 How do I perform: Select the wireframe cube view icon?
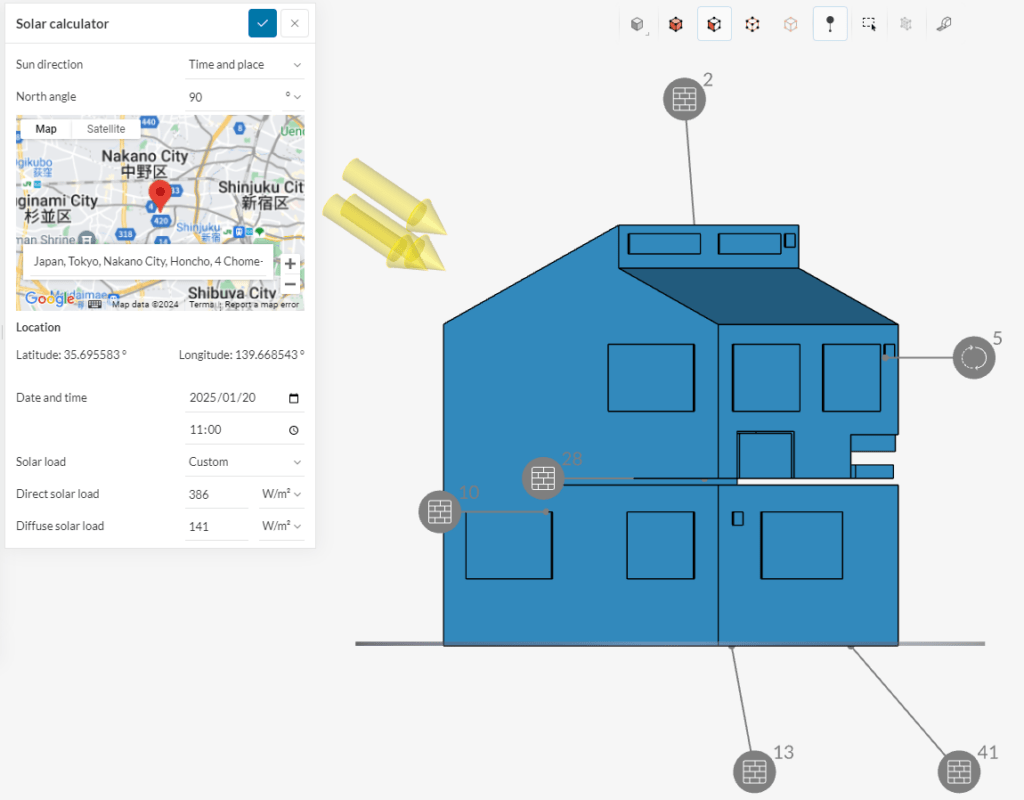[x=790, y=24]
